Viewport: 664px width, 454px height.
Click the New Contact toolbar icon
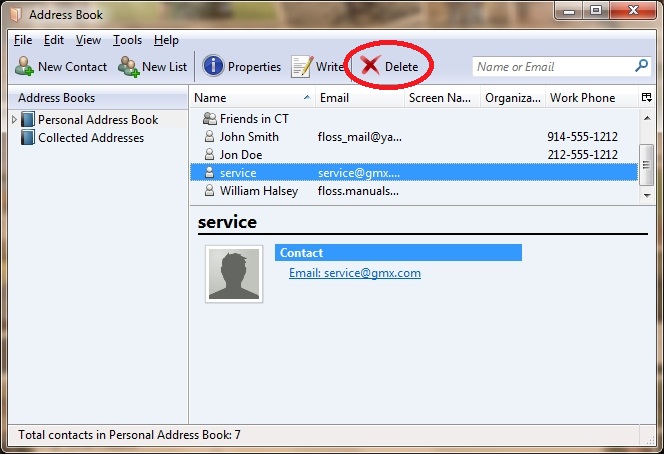(x=24, y=66)
